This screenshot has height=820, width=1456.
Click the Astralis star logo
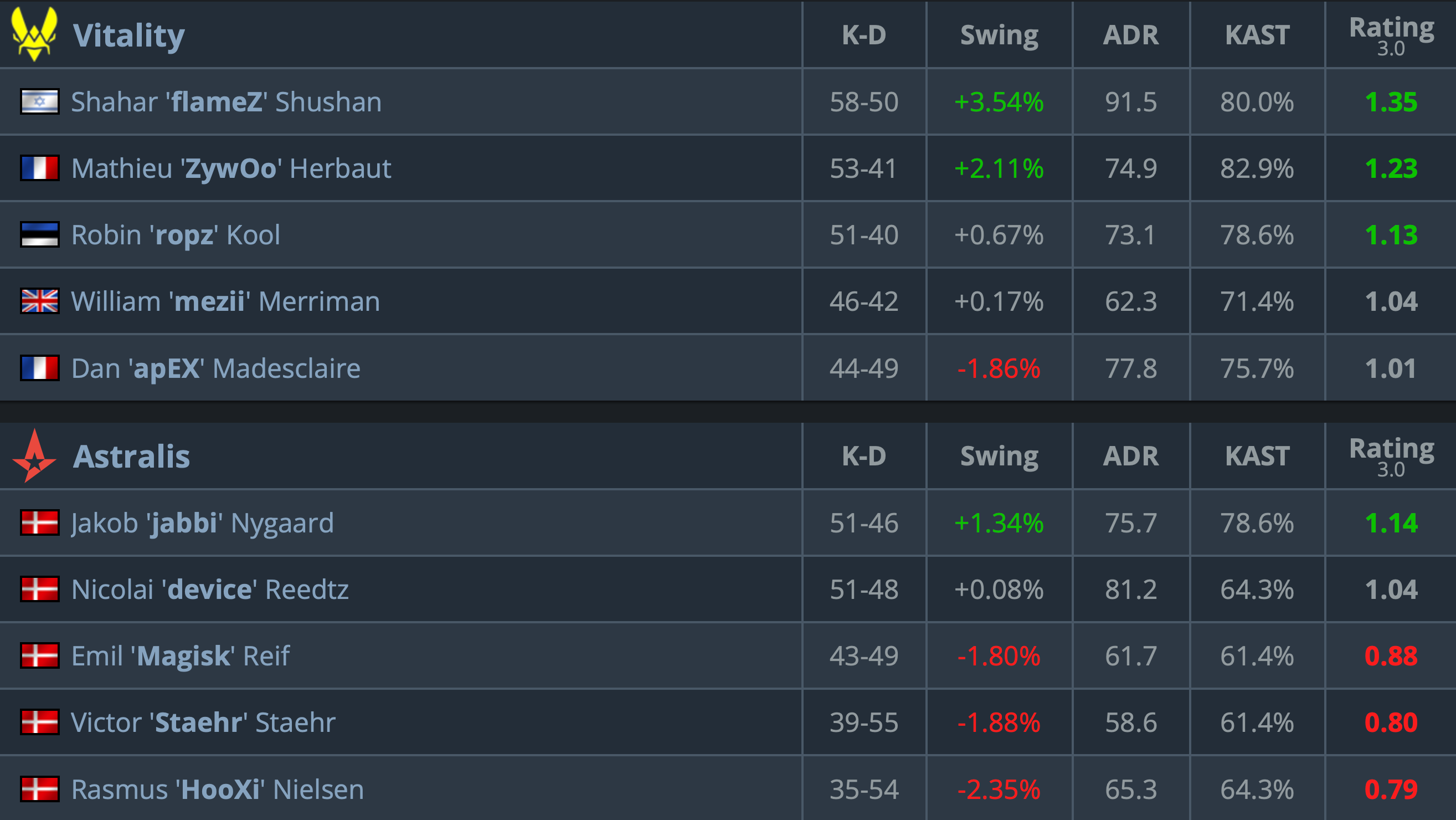tap(34, 456)
